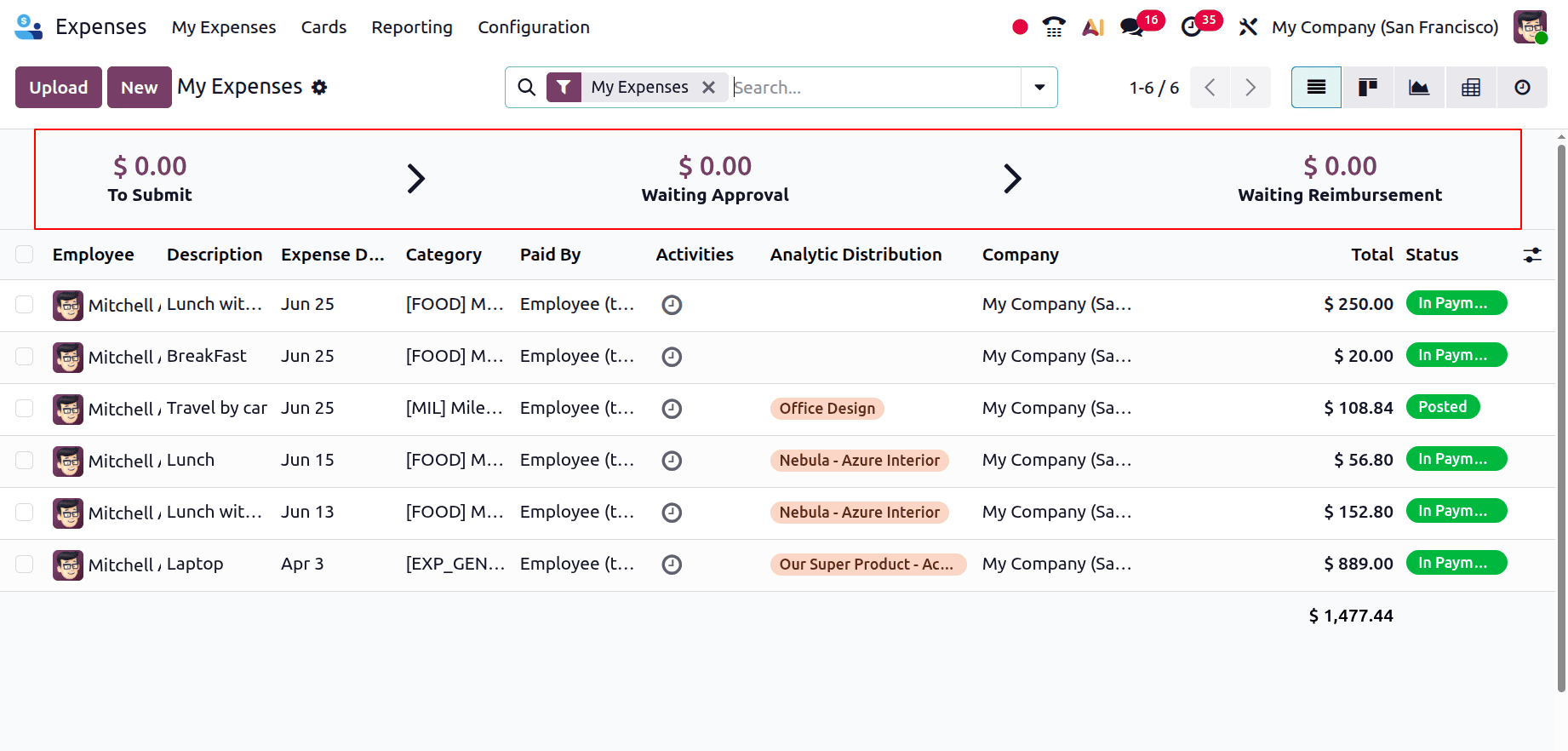
Task: Go to the previous page of records
Action: pyautogui.click(x=1210, y=87)
